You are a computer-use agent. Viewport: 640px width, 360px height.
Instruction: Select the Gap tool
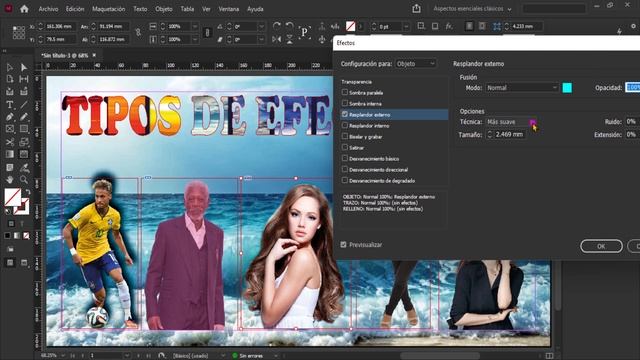point(24,79)
